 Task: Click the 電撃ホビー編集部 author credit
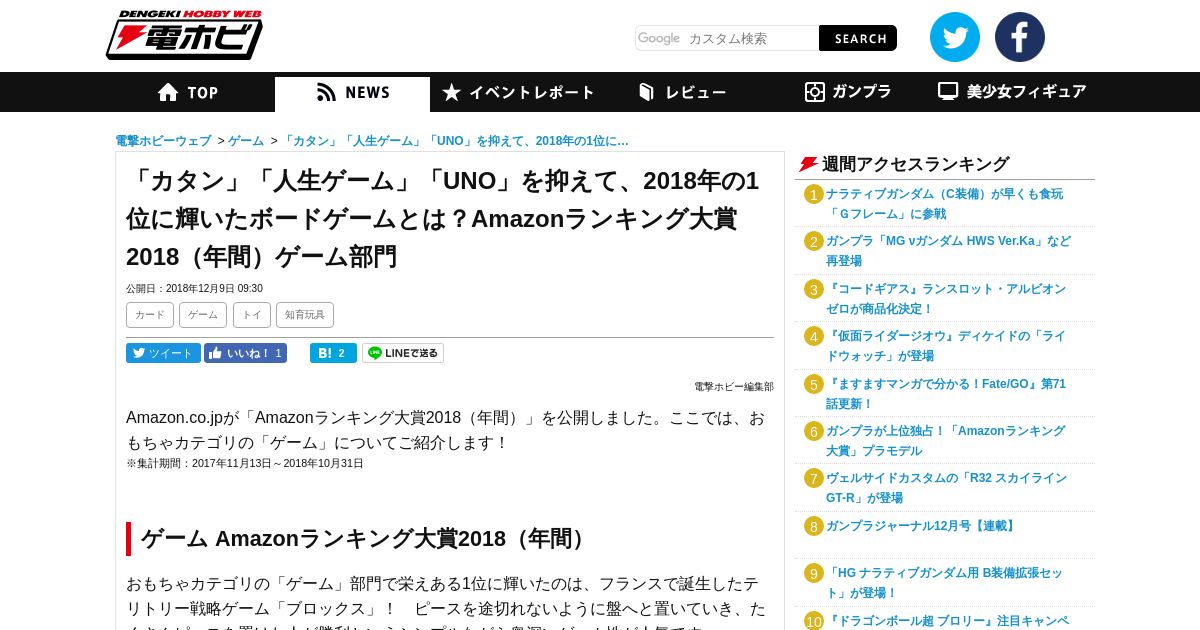[734, 387]
